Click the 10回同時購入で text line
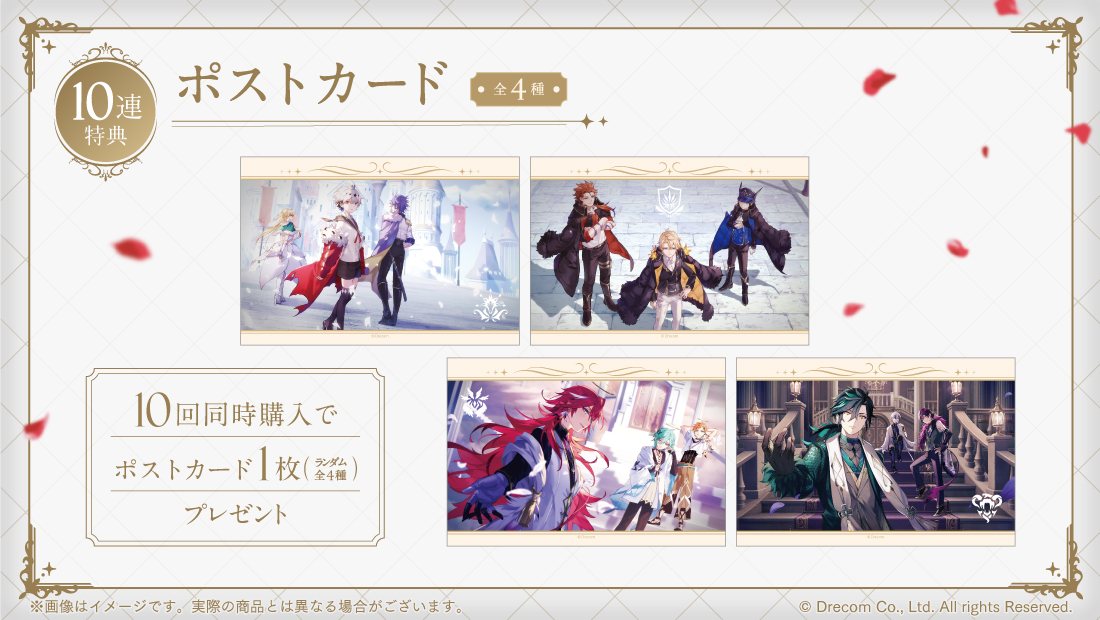1100x620 pixels. click(235, 411)
